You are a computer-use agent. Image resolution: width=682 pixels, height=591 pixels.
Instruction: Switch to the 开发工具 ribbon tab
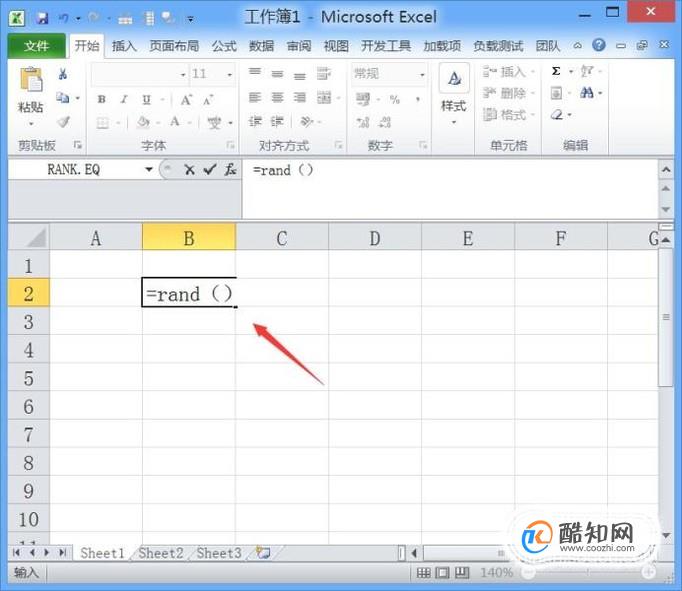pyautogui.click(x=386, y=46)
